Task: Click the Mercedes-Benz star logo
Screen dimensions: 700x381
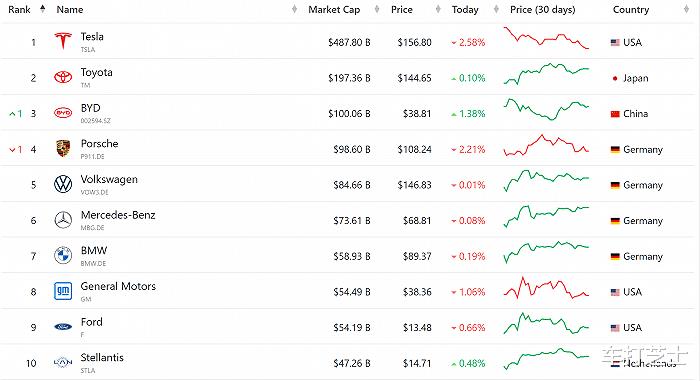Action: (63, 220)
